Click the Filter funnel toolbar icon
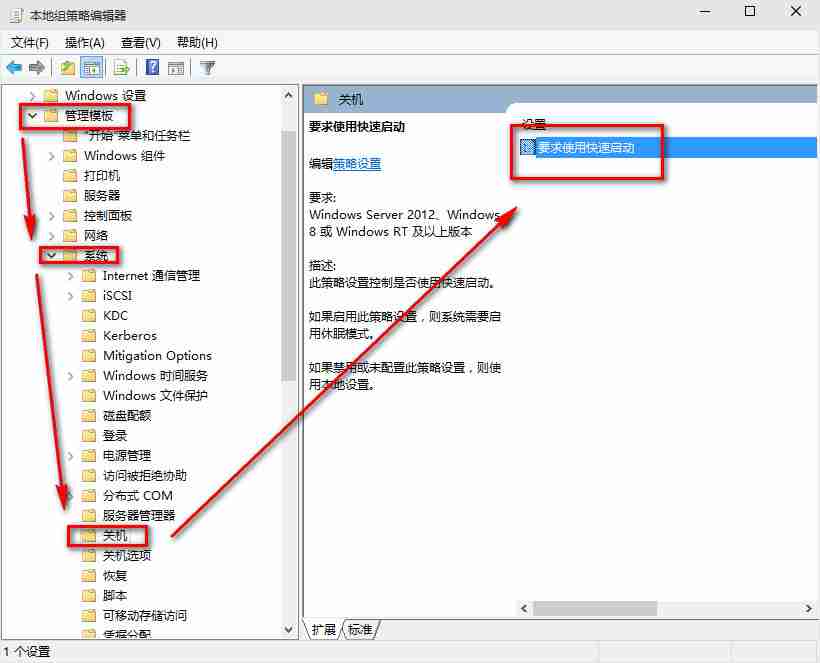 pos(208,68)
